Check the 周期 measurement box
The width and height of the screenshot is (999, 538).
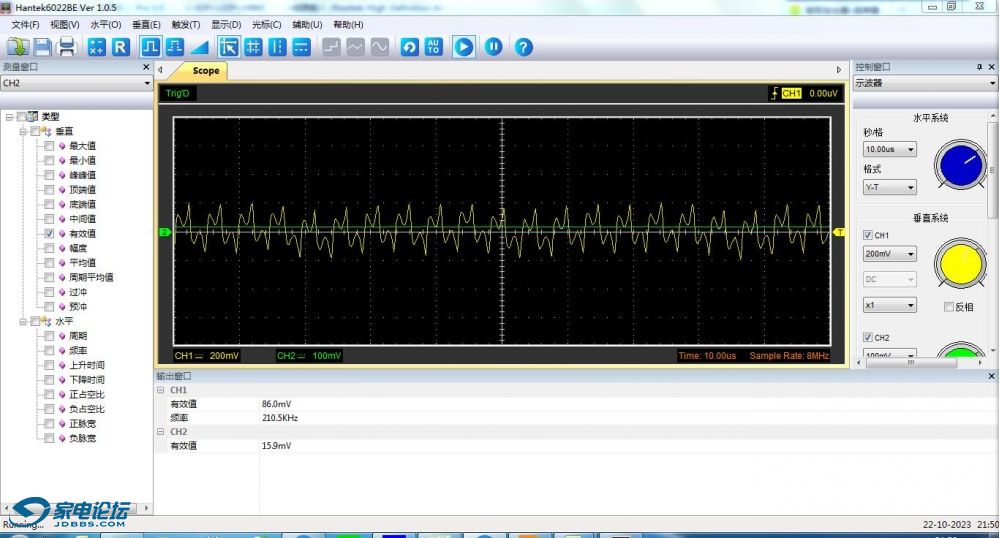click(x=49, y=336)
